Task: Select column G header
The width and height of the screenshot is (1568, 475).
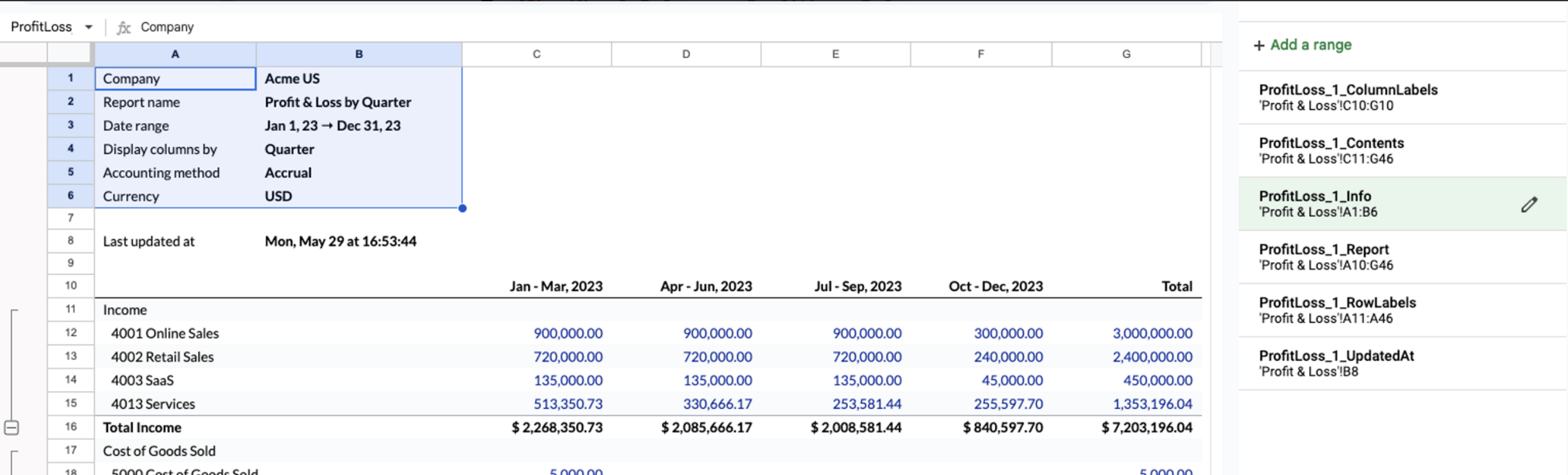Action: click(x=1126, y=54)
